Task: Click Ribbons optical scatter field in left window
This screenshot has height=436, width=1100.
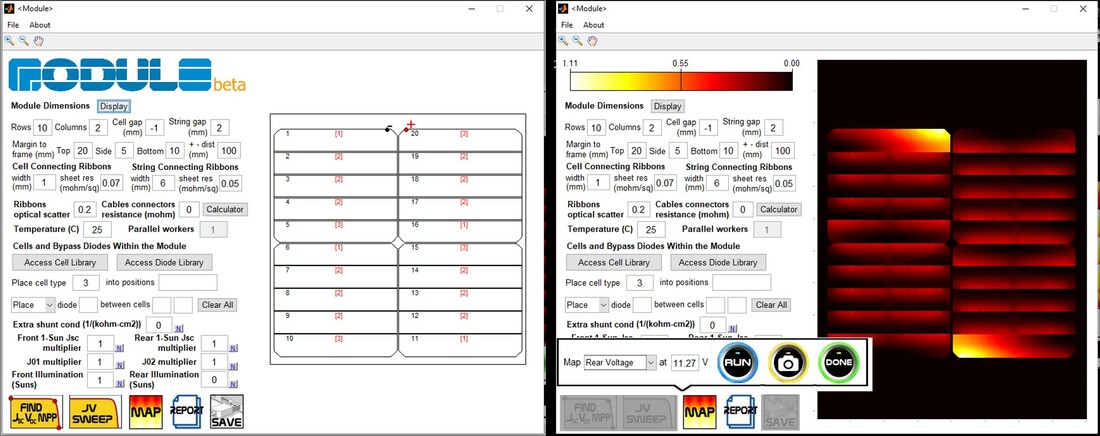Action: pos(86,209)
